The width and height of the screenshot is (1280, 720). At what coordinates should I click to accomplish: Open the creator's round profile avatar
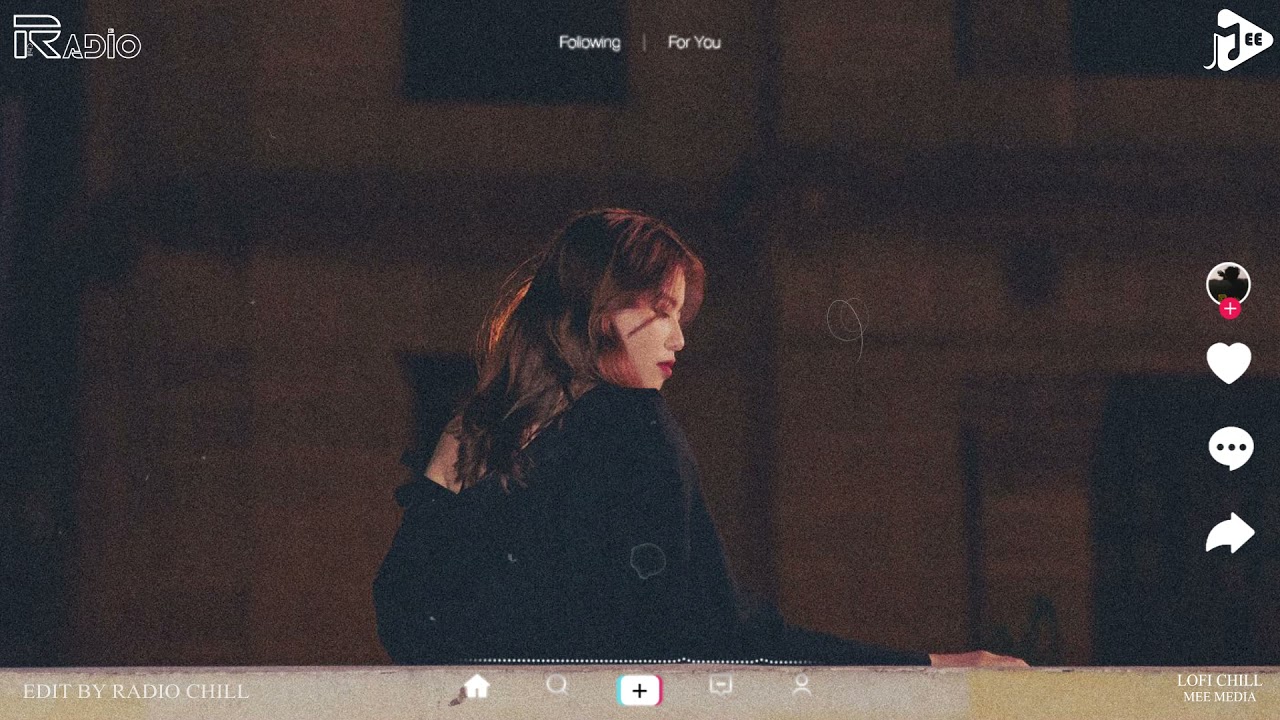tap(1228, 283)
